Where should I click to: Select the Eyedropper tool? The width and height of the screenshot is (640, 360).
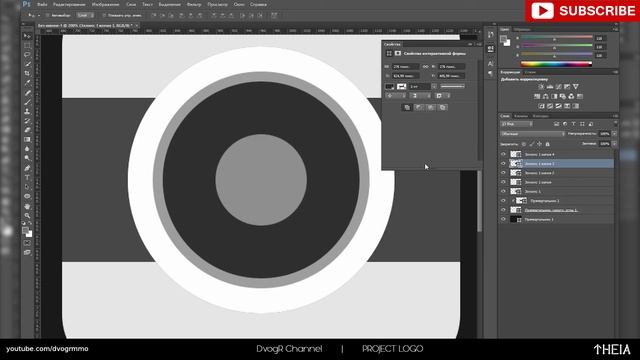[27, 83]
